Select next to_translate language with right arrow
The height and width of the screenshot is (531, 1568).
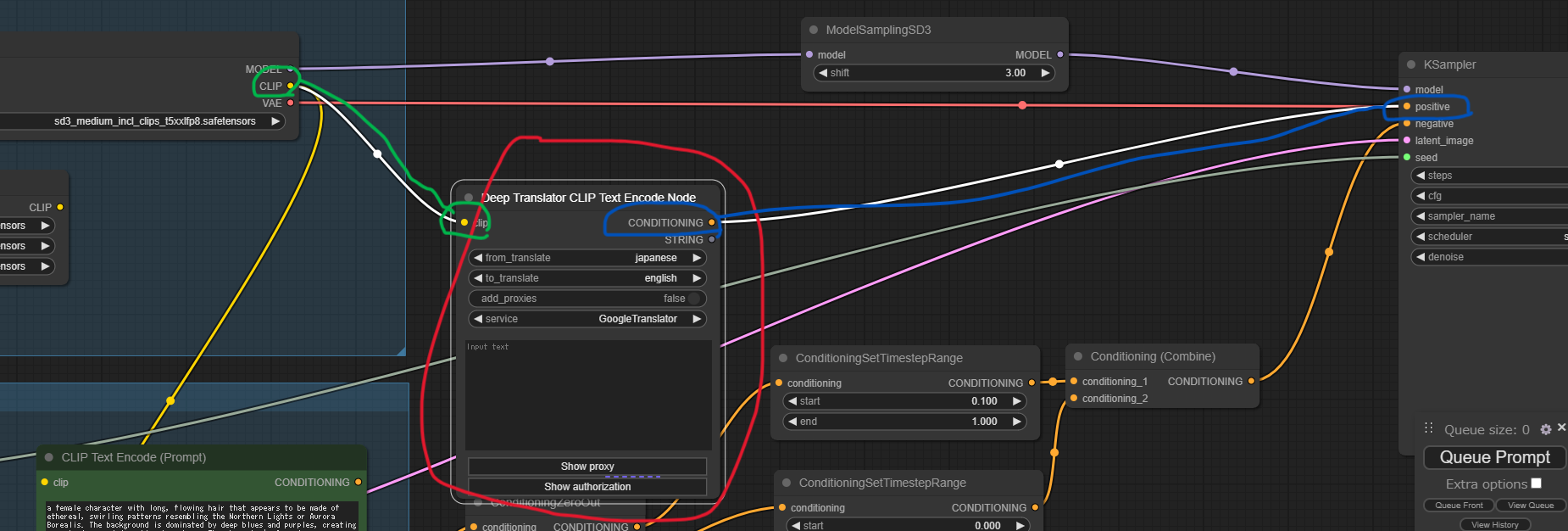click(x=697, y=278)
